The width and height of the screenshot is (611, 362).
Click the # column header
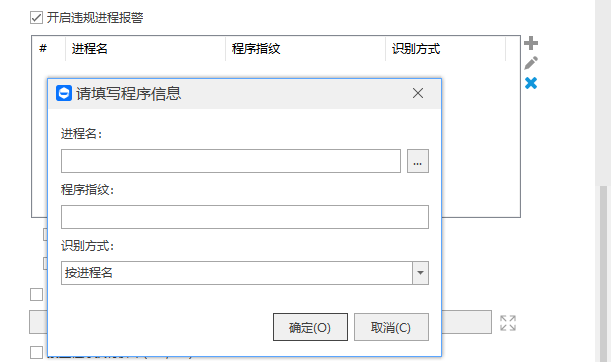pos(49,49)
